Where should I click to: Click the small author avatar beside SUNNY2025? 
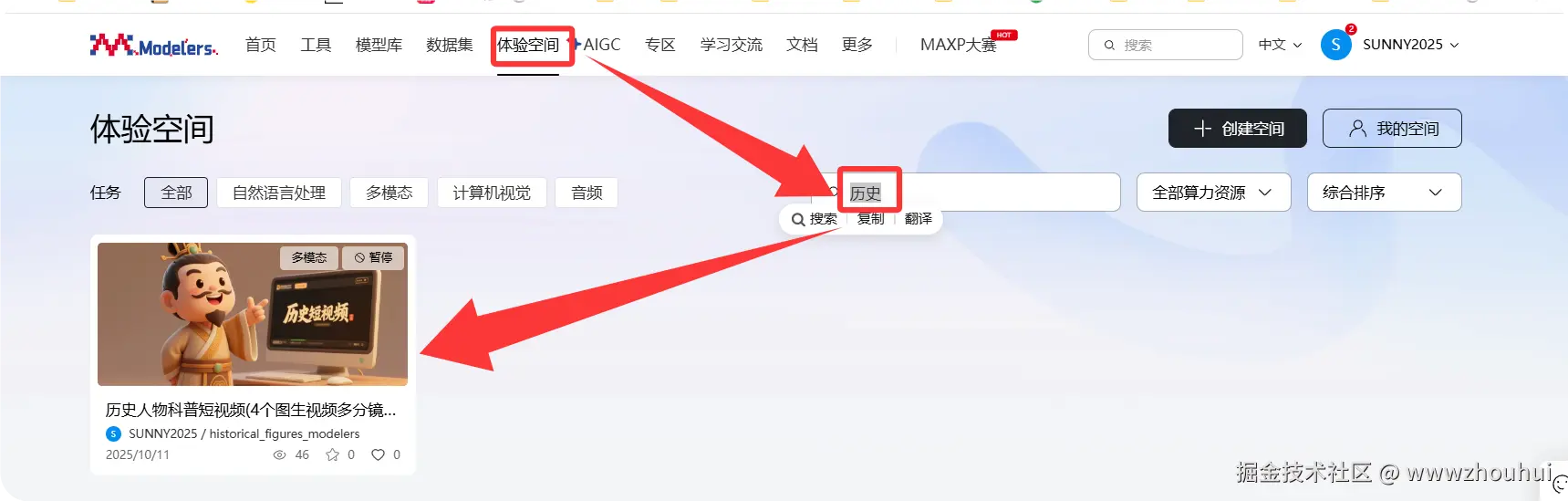point(113,433)
